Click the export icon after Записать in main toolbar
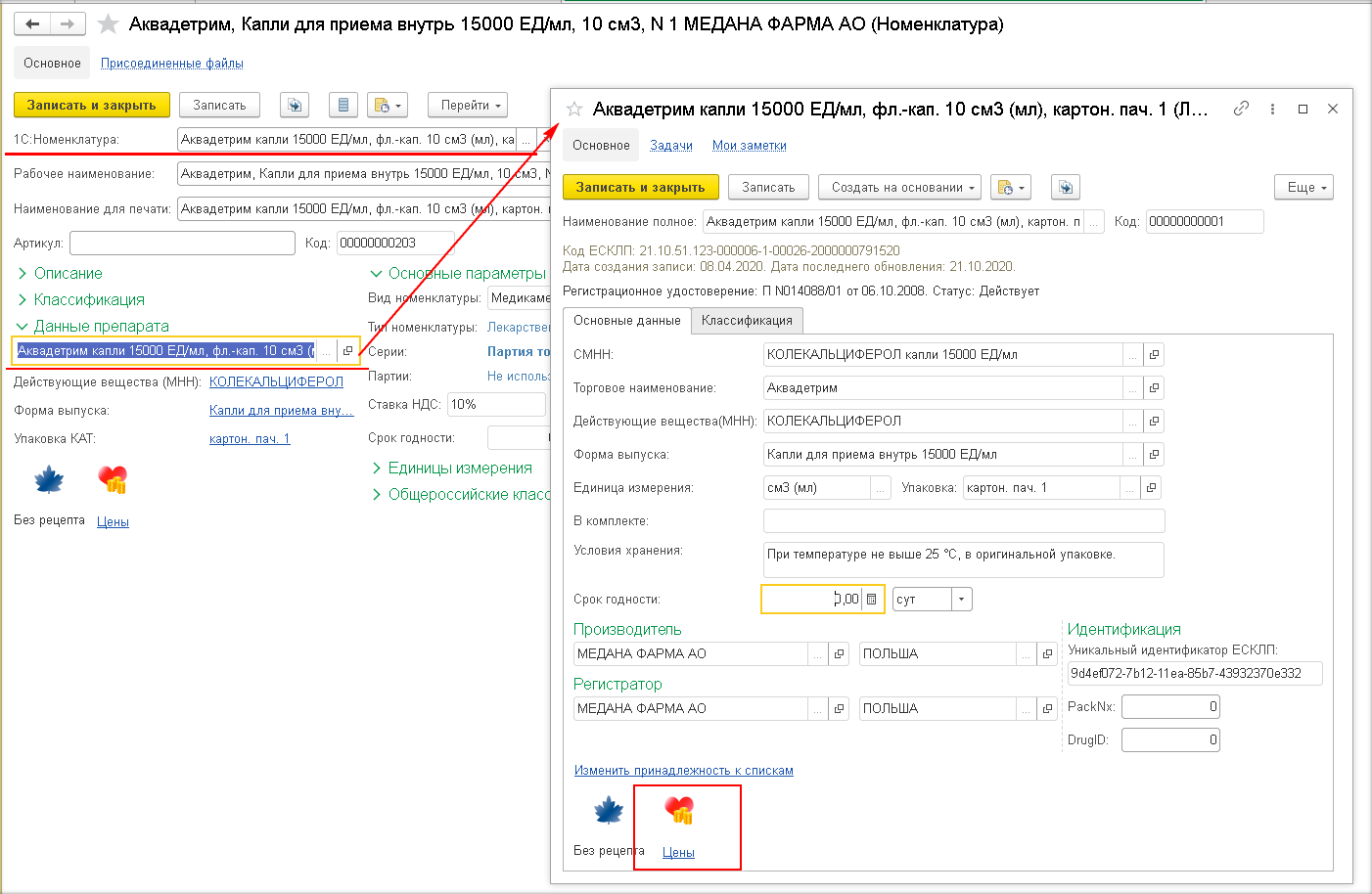The image size is (1372, 894). 295,105
